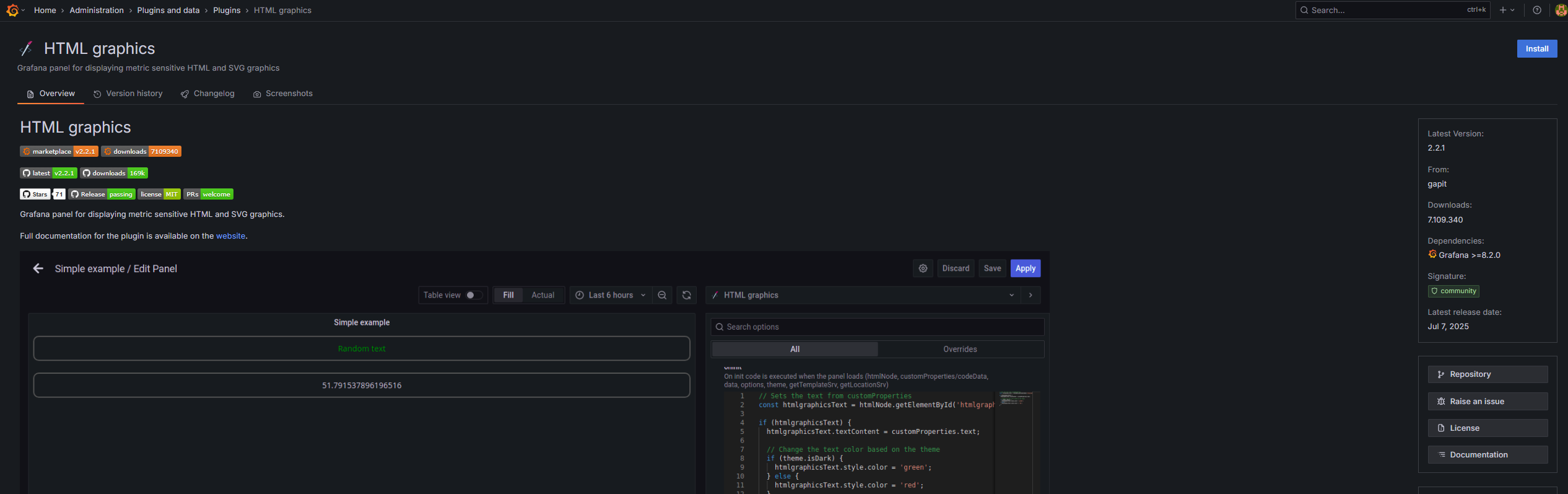Open the website documentation link
The image size is (1568, 494).
tap(230, 236)
